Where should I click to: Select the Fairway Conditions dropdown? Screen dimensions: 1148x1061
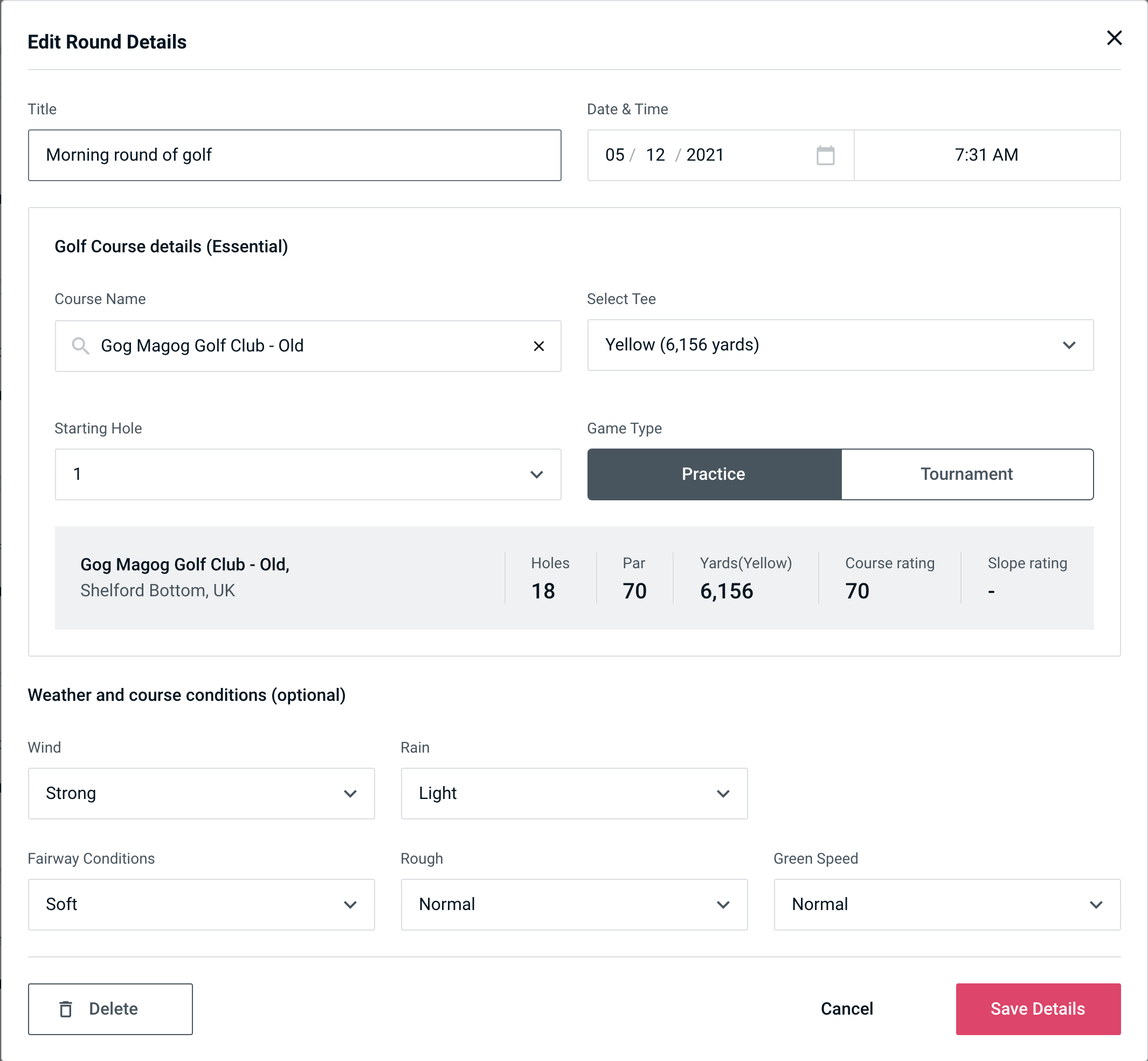click(x=201, y=904)
